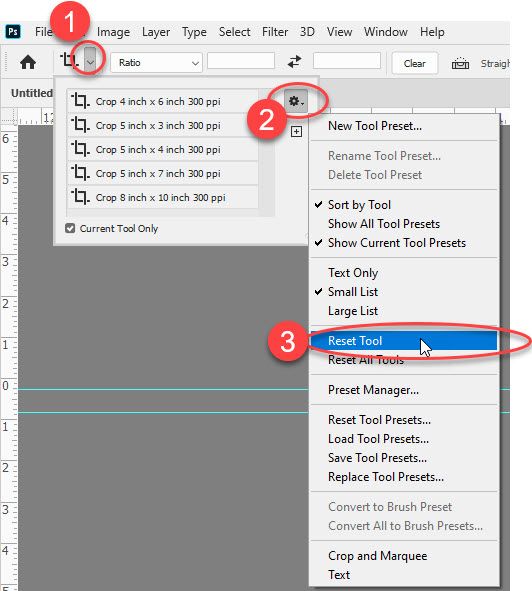Enable the Large List view option
Screen dimensions: 532x591
[353, 311]
